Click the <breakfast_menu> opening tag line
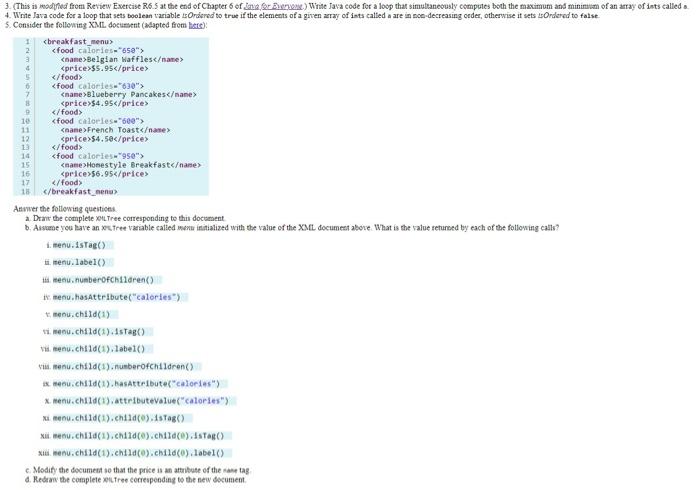Screen dimensions: 700x490 (x=78, y=42)
